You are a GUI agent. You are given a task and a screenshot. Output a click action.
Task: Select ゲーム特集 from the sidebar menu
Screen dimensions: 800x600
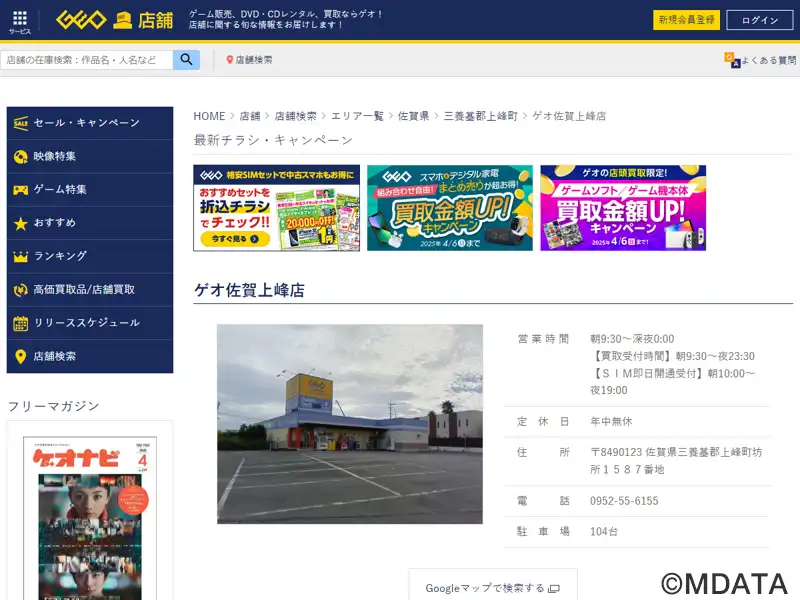point(90,190)
